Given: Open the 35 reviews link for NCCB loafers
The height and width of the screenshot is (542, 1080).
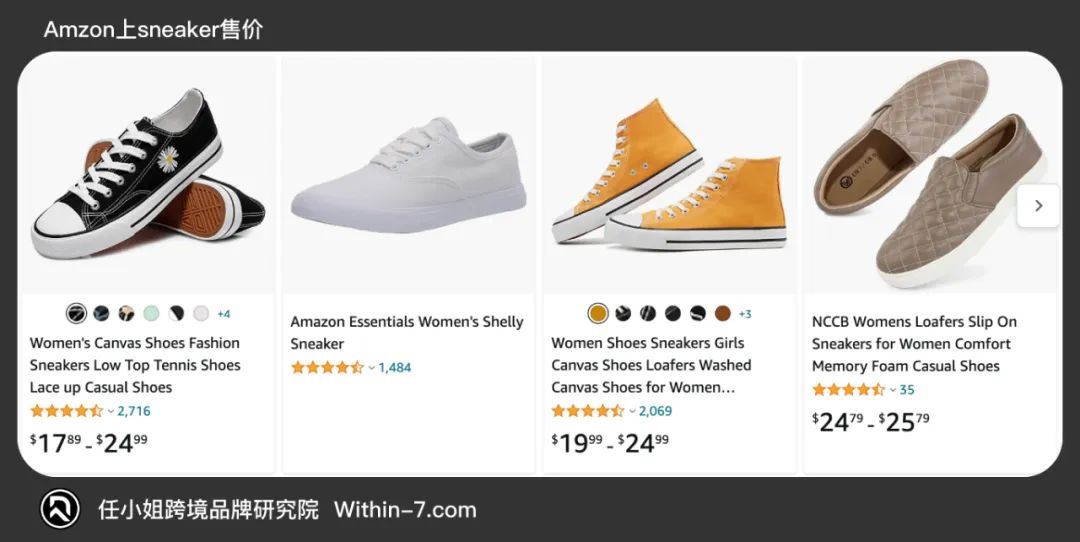Looking at the screenshot, I should [x=906, y=390].
